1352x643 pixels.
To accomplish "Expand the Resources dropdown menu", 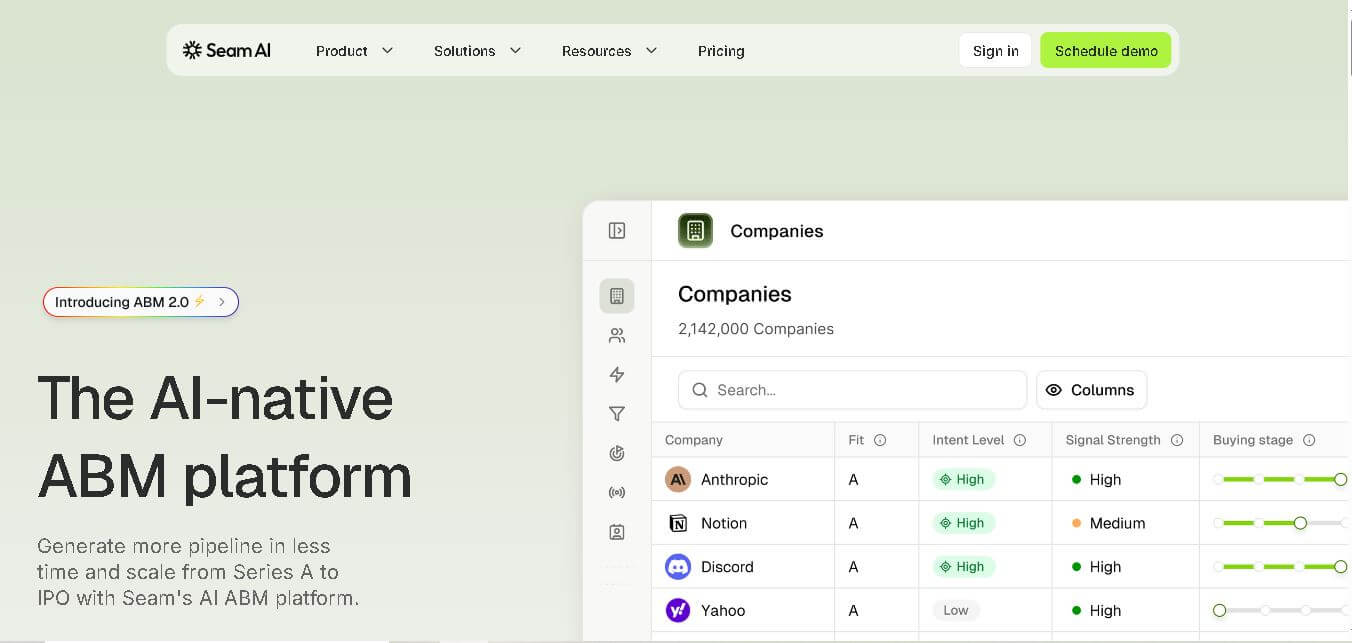I will (x=609, y=51).
